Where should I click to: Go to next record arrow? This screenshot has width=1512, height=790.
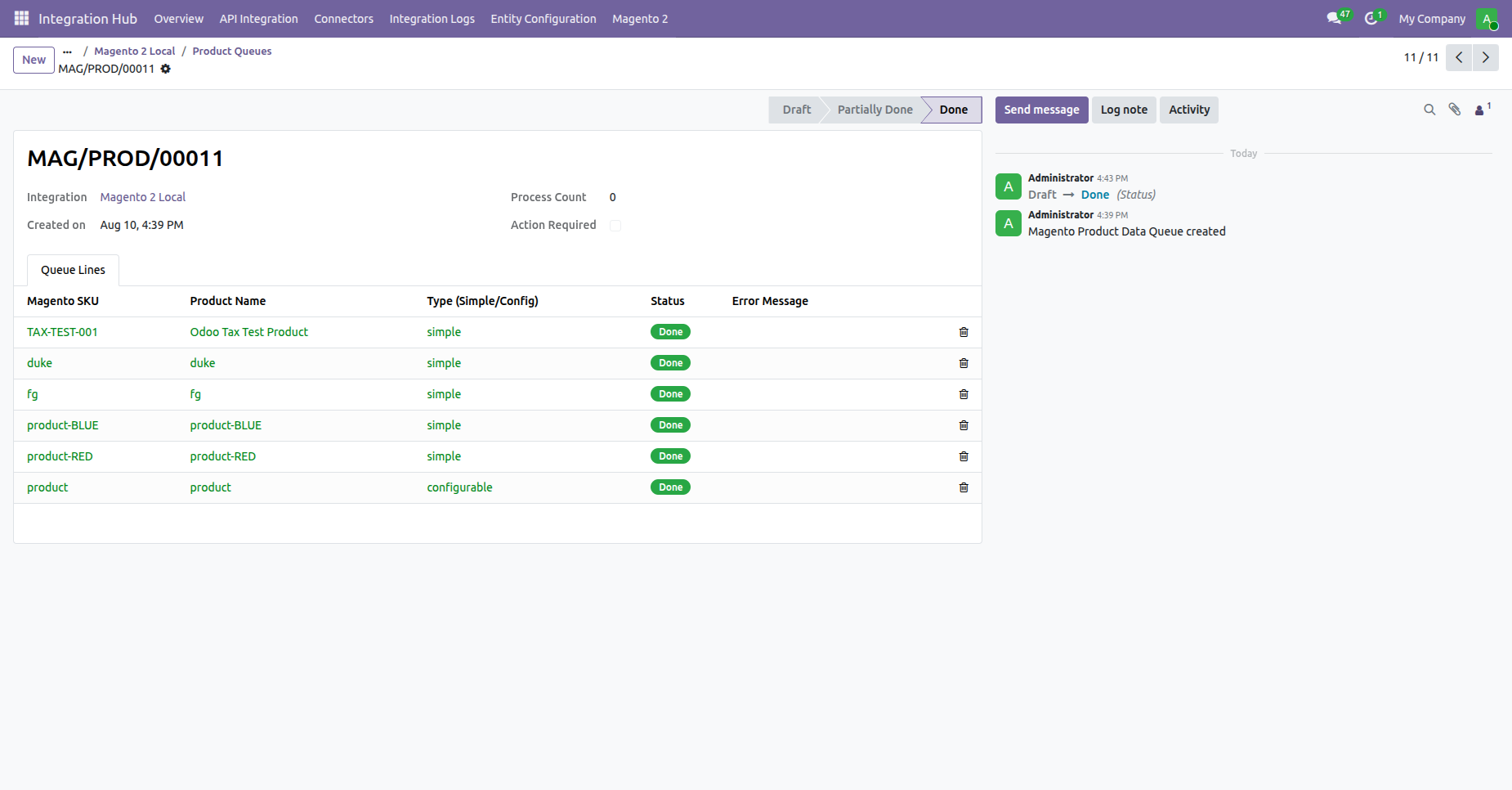pyautogui.click(x=1486, y=57)
